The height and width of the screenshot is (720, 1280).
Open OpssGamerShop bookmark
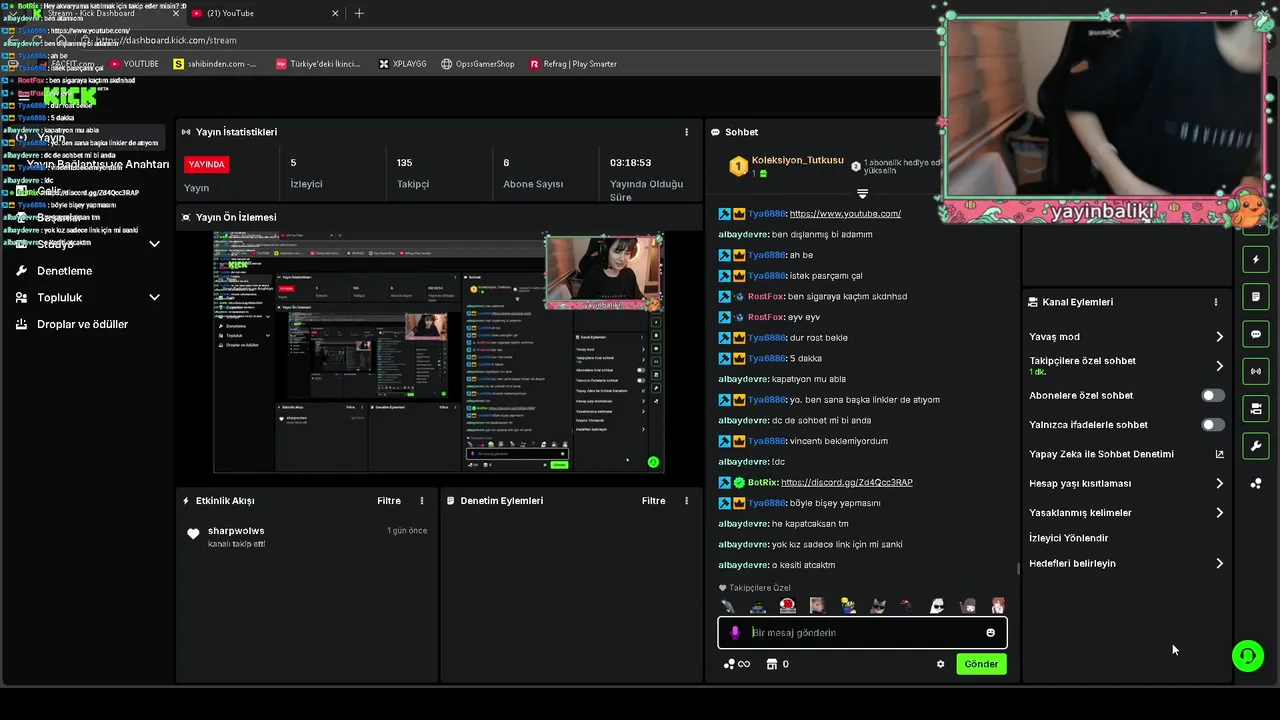(477, 64)
